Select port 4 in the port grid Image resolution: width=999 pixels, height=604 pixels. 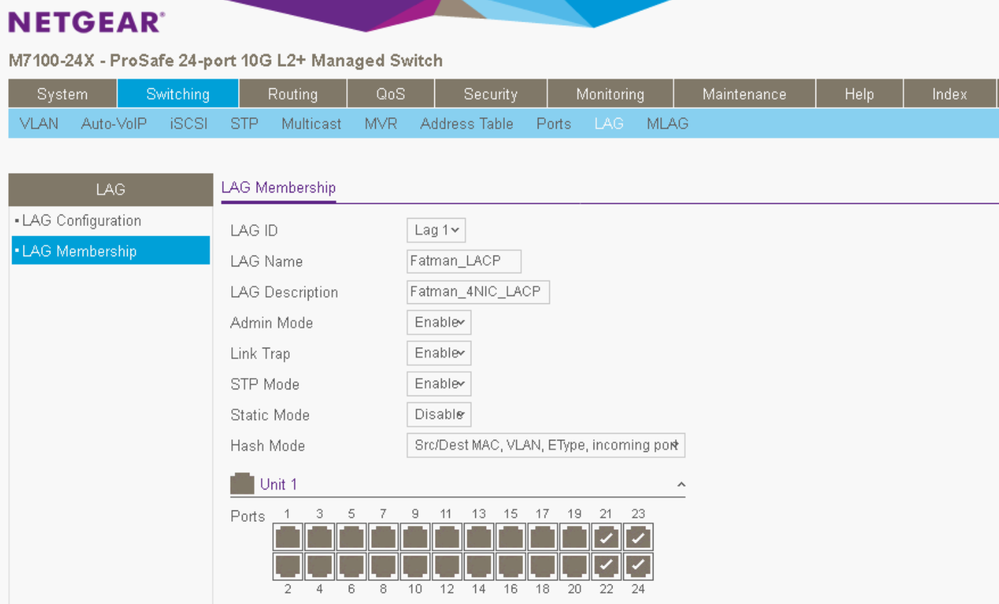(319, 566)
